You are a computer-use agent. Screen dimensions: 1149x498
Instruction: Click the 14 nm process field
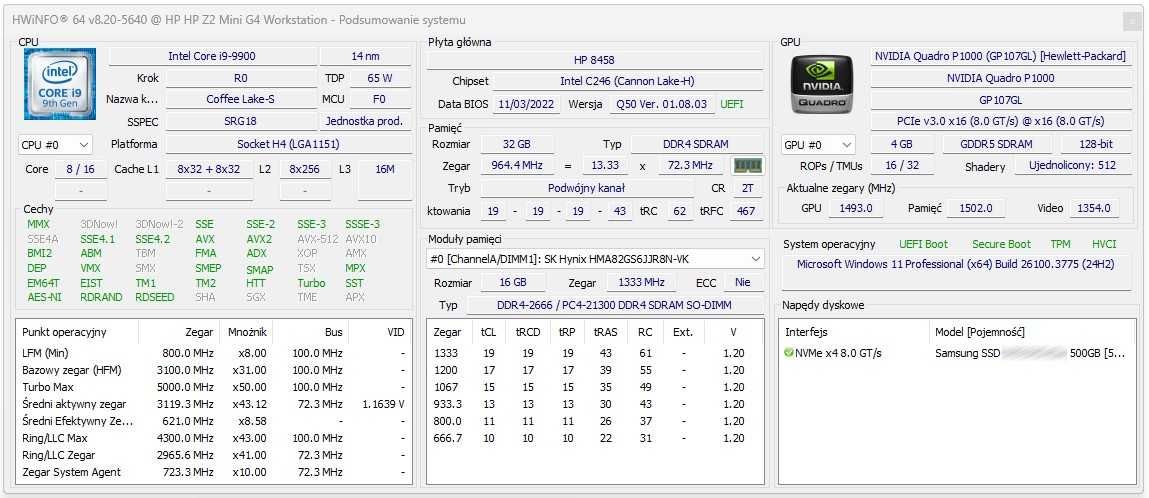click(x=366, y=56)
